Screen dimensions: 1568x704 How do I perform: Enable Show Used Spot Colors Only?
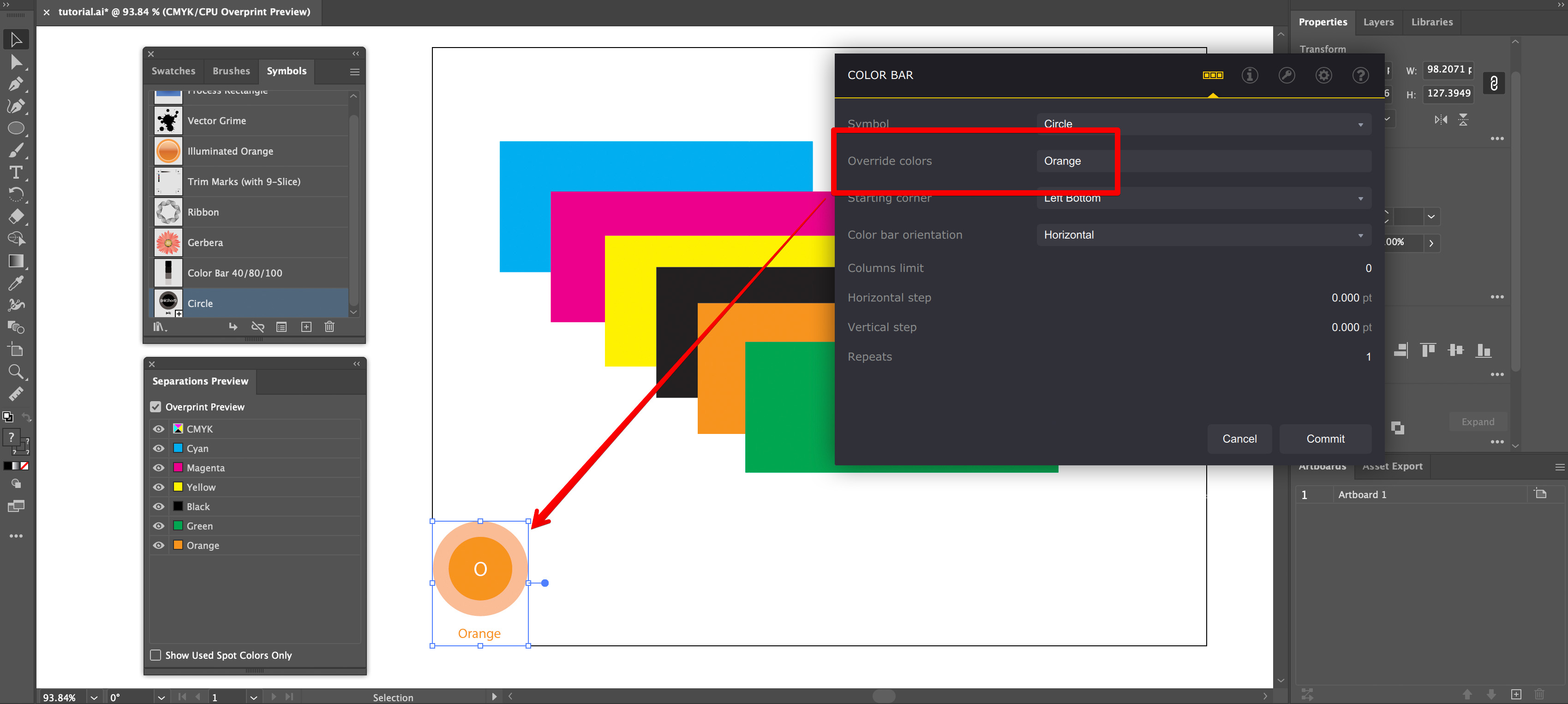156,655
